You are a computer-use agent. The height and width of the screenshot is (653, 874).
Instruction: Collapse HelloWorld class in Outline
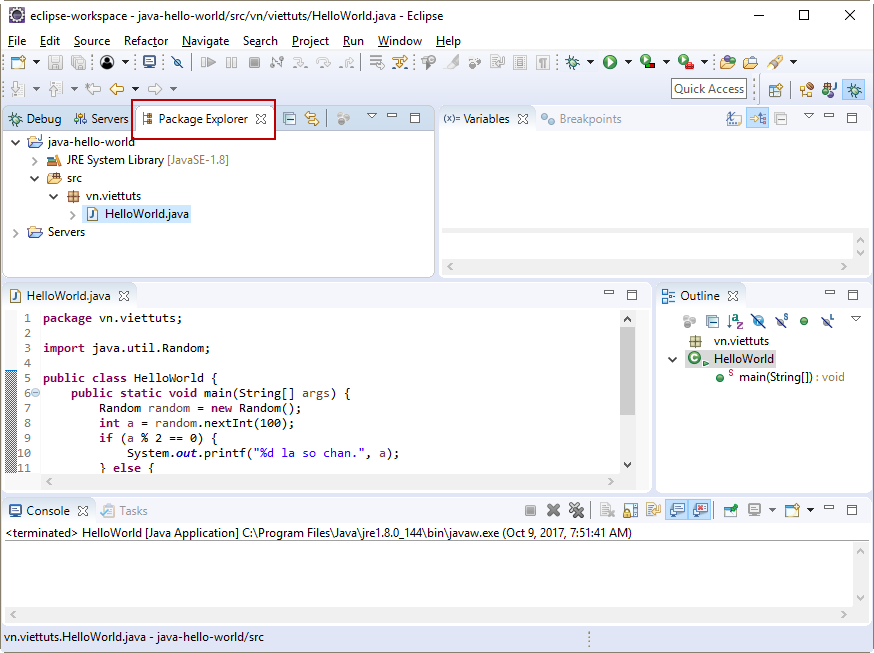coord(673,359)
